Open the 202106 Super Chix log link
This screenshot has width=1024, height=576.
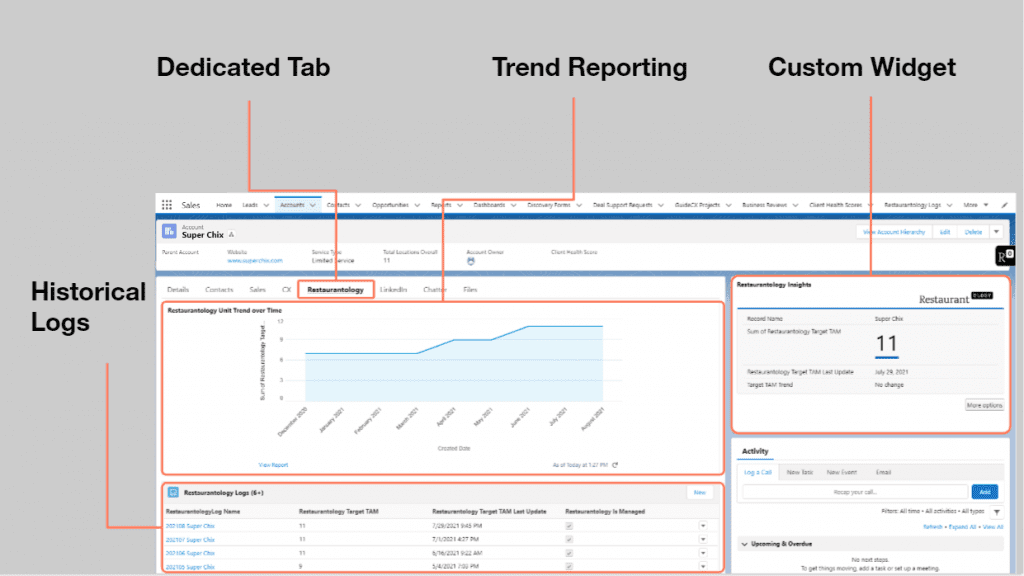click(x=190, y=553)
